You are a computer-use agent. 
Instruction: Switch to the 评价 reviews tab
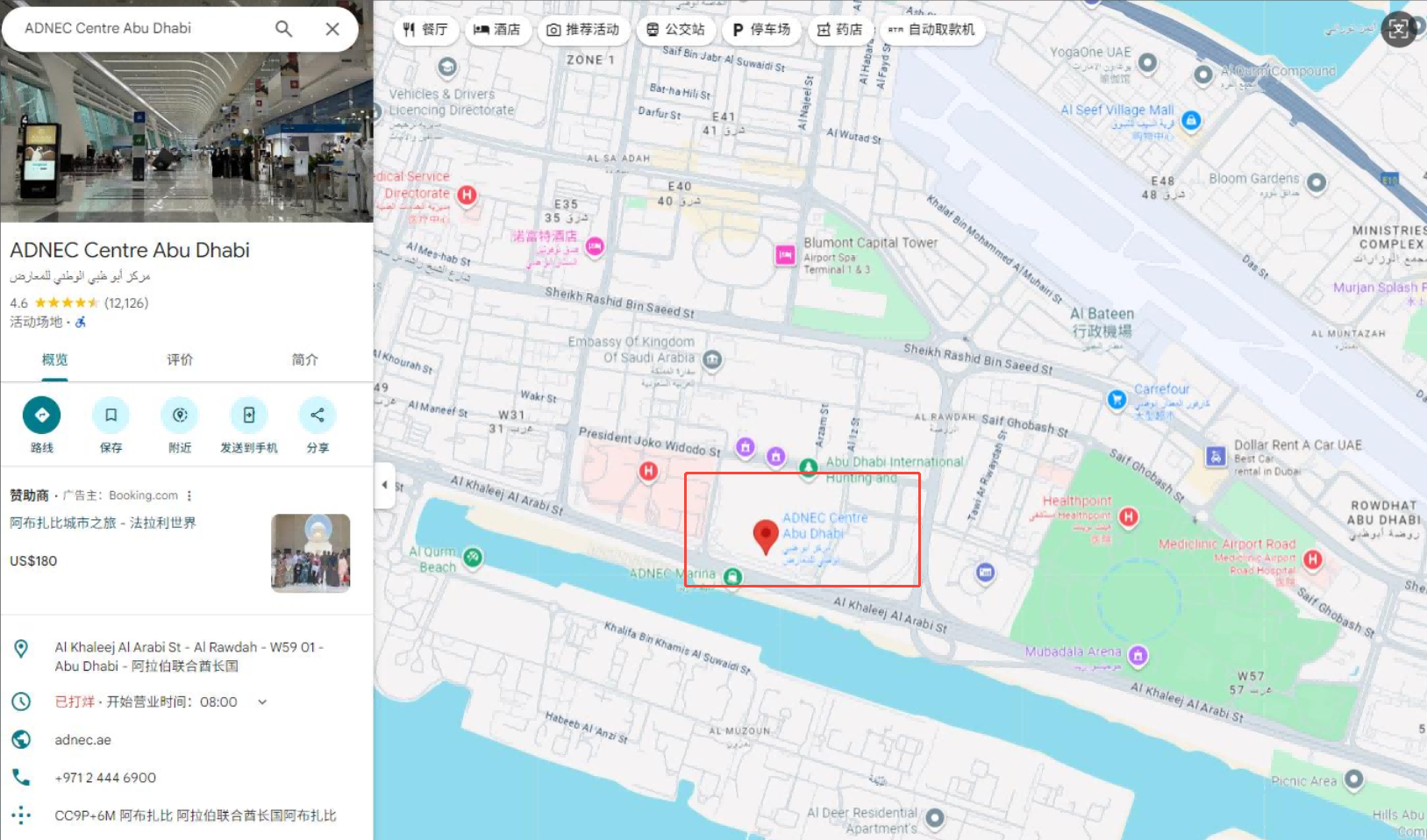[180, 359]
